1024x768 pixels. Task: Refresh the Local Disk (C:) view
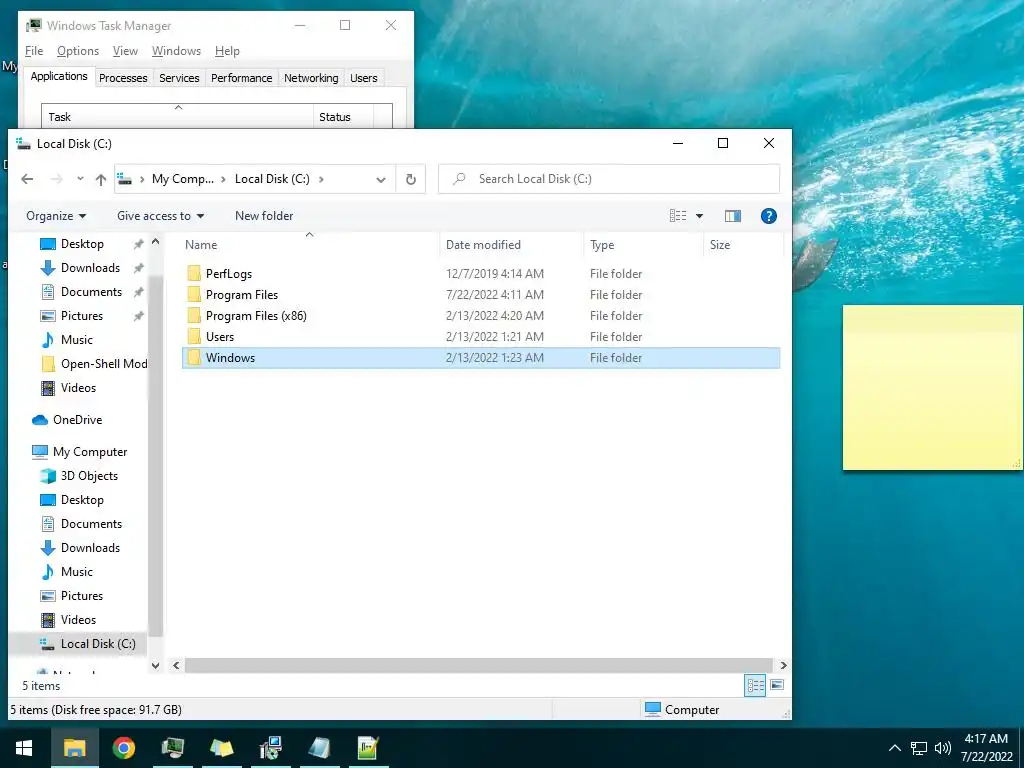(x=411, y=179)
